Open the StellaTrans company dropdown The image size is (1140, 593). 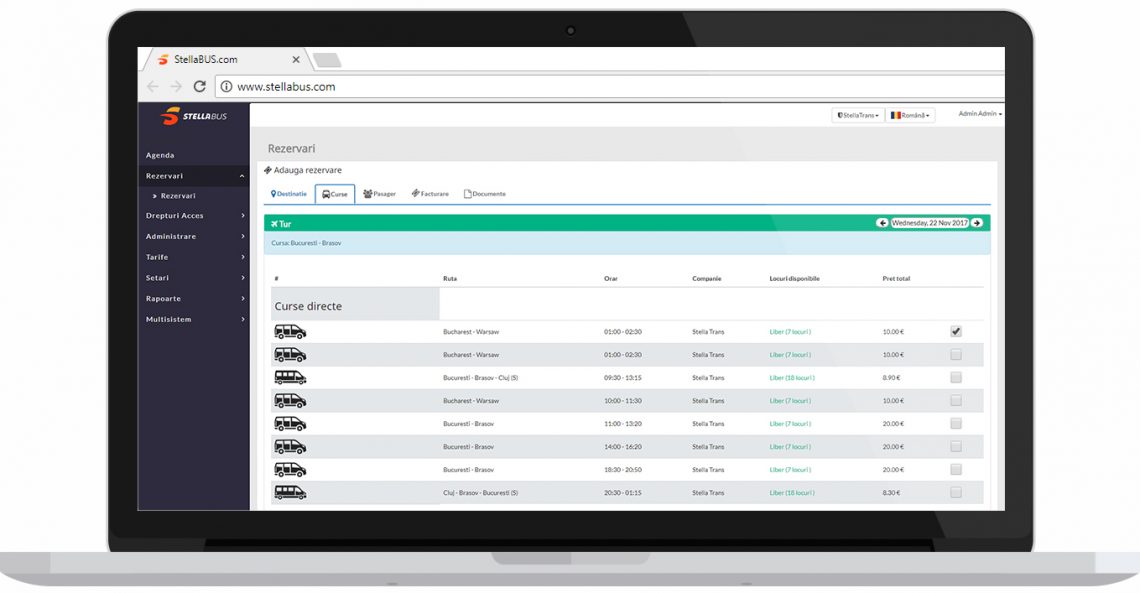[858, 116]
